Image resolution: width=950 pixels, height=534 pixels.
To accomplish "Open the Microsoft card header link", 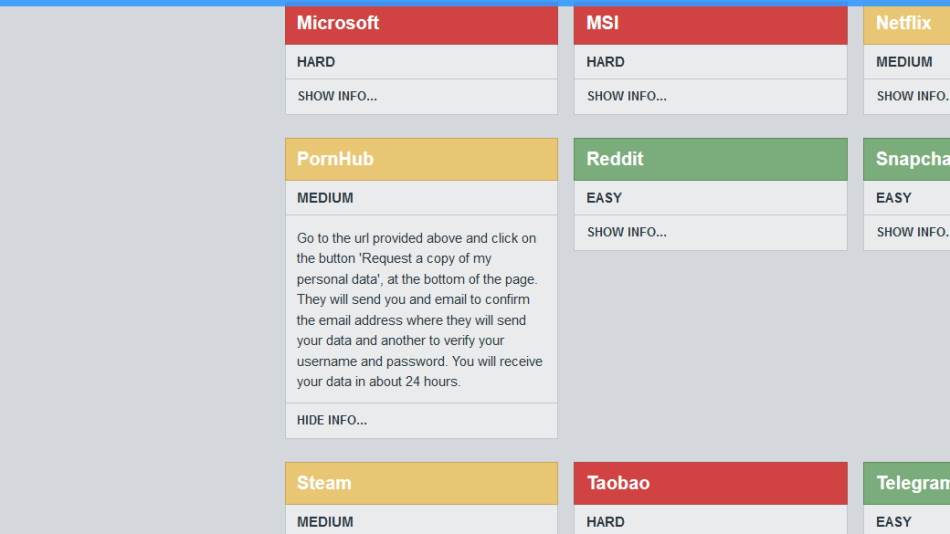I will (x=338, y=23).
